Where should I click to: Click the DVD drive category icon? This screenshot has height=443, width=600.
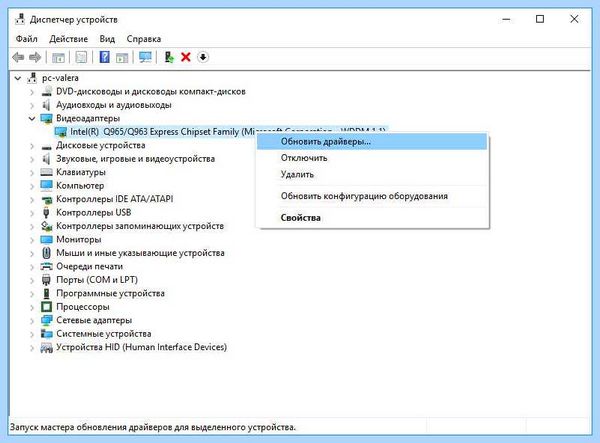pyautogui.click(x=46, y=91)
